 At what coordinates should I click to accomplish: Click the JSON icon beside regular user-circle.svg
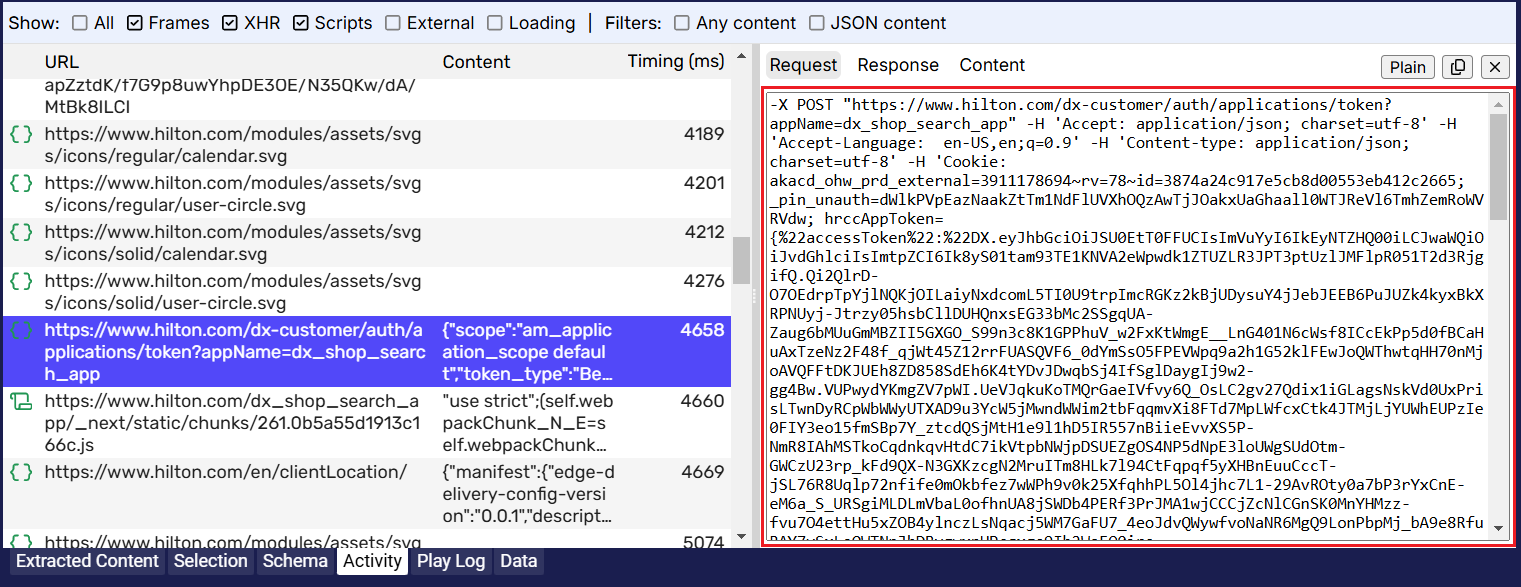[21, 183]
